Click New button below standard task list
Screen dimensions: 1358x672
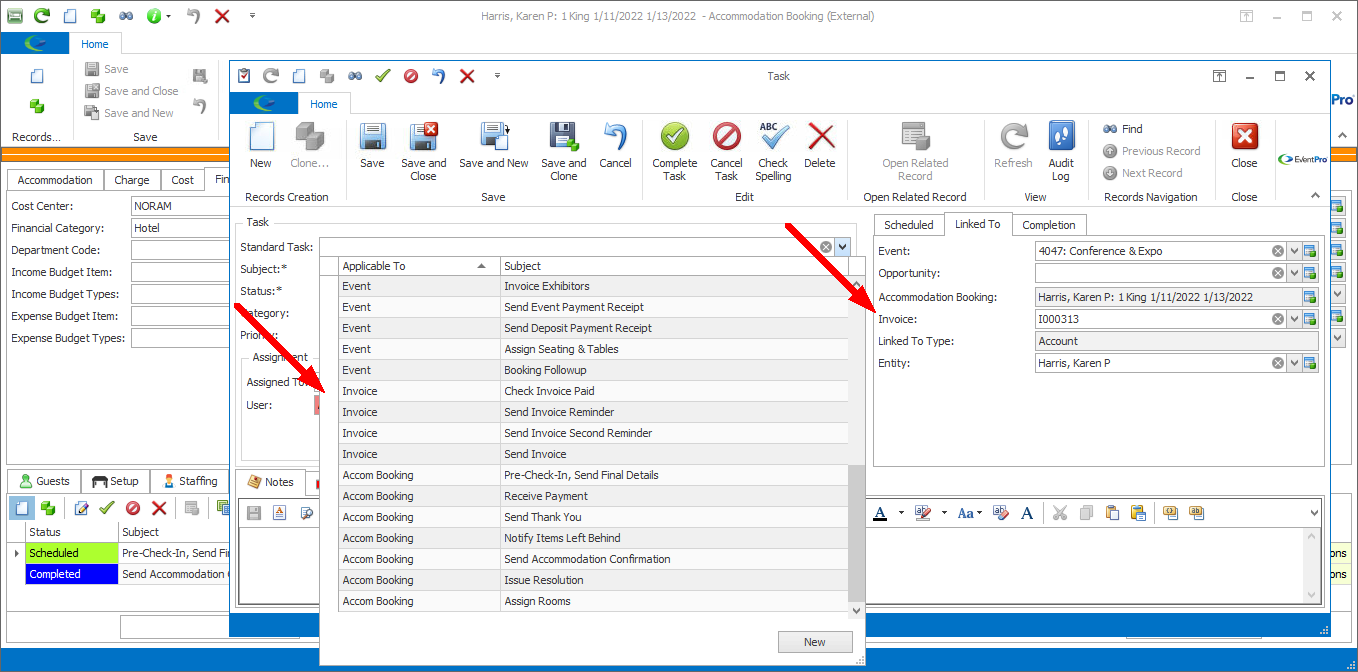coord(815,642)
